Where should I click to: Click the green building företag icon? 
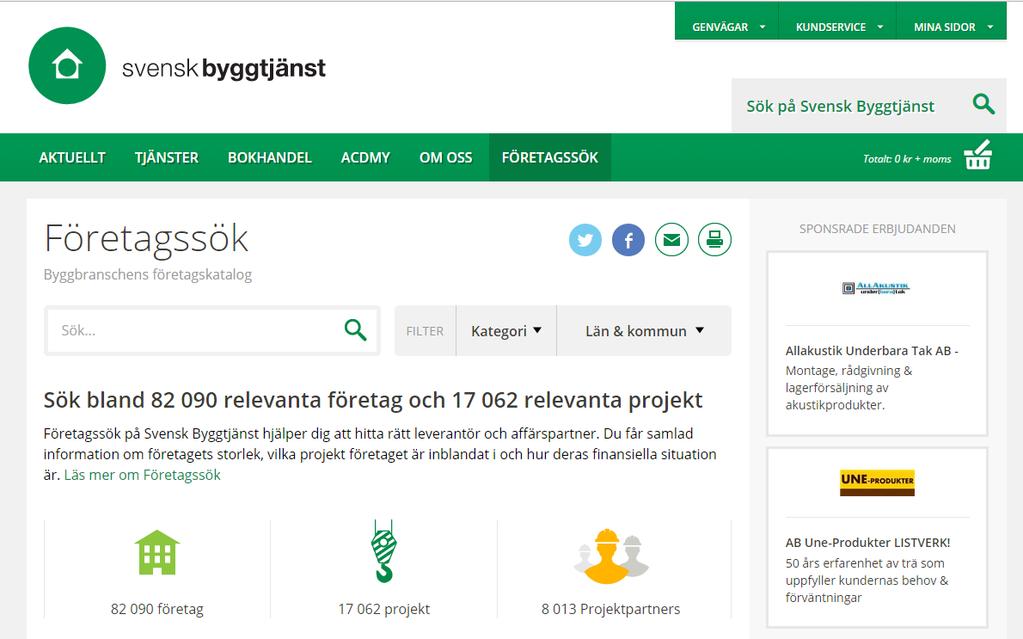(157, 552)
